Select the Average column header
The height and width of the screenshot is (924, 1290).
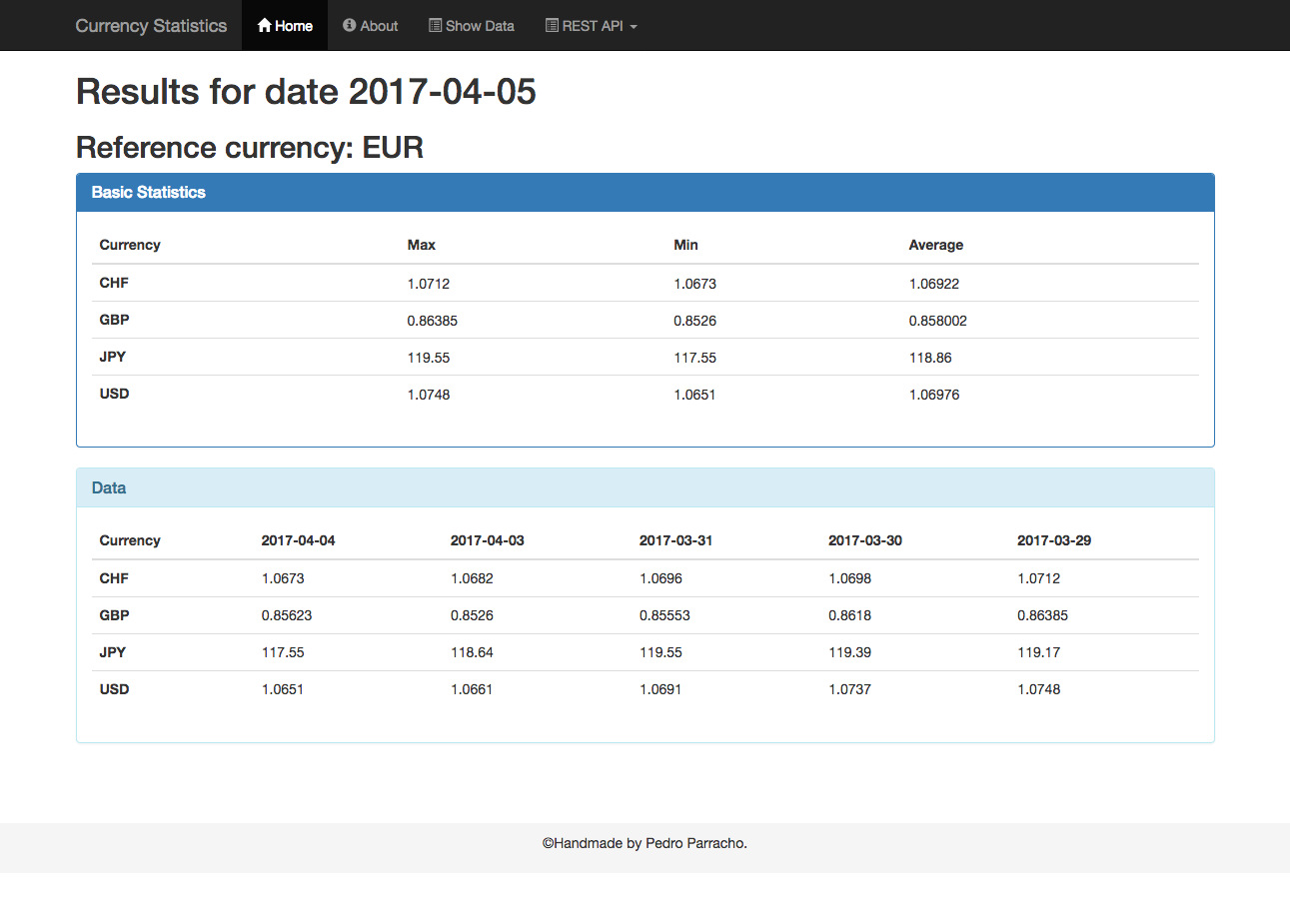[x=935, y=245]
